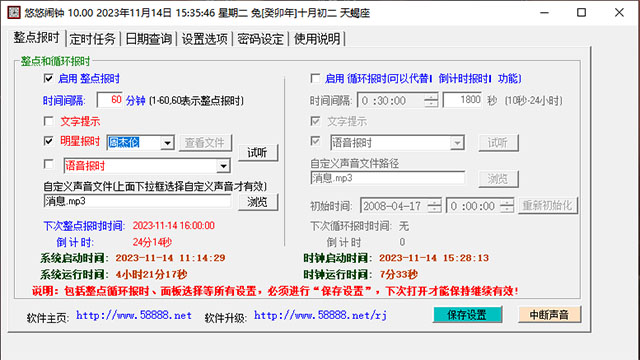Screen dimensions: 640x360
Task: Click the 保存设置 button
Action: [467, 315]
